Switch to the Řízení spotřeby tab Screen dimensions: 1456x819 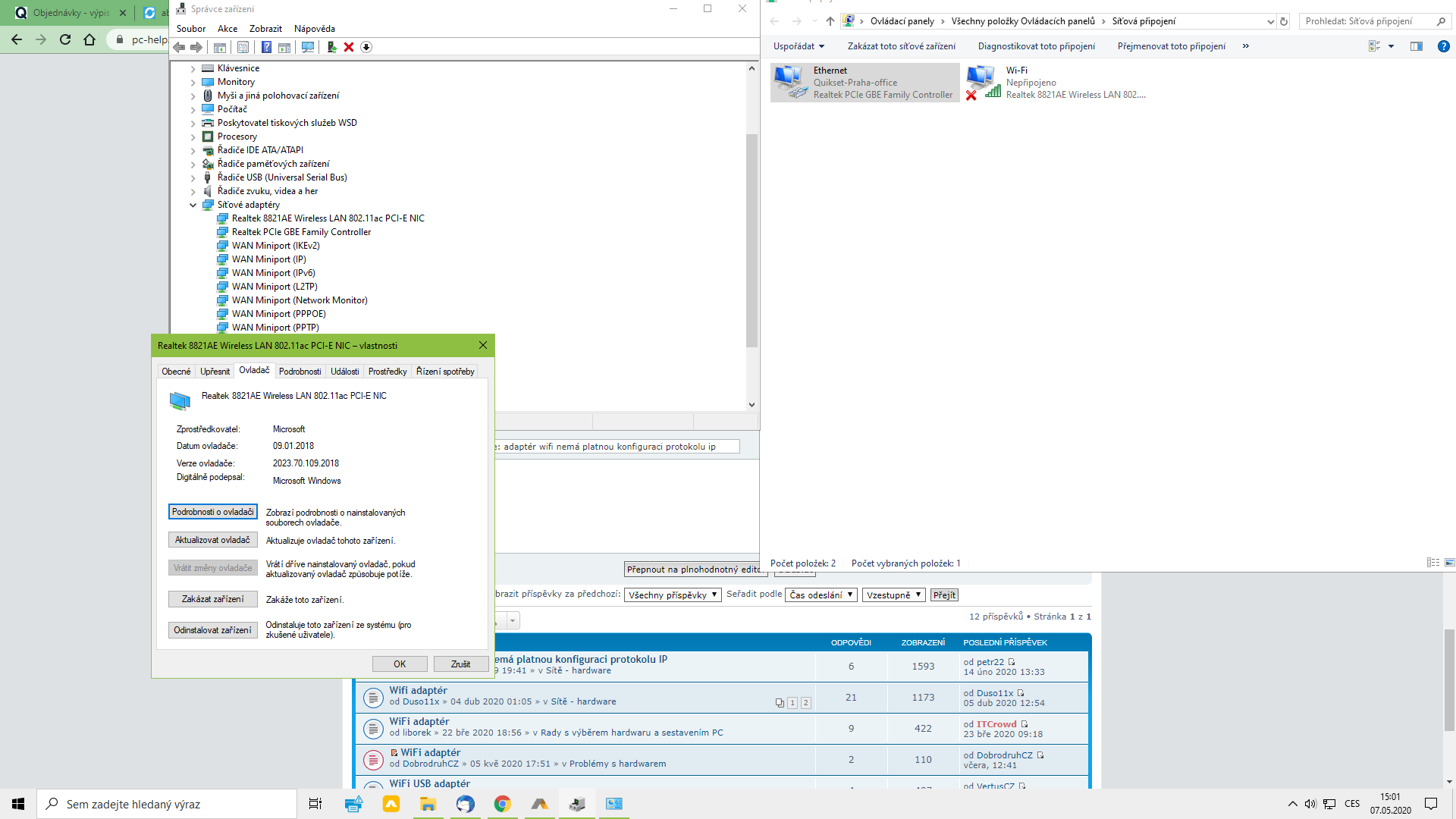(445, 372)
